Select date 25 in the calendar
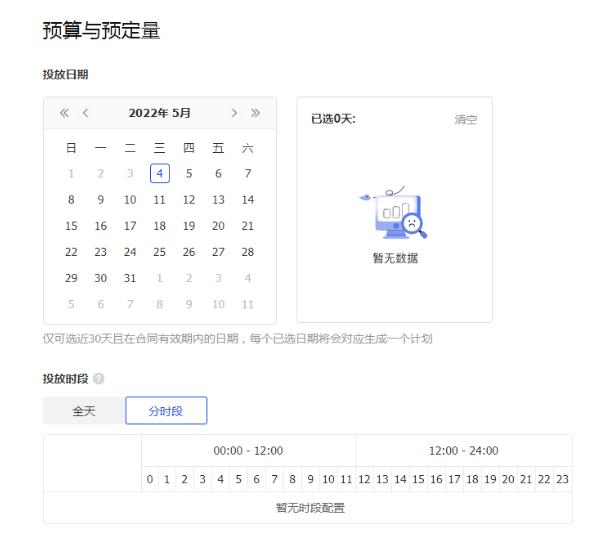616x548 pixels. [x=160, y=252]
